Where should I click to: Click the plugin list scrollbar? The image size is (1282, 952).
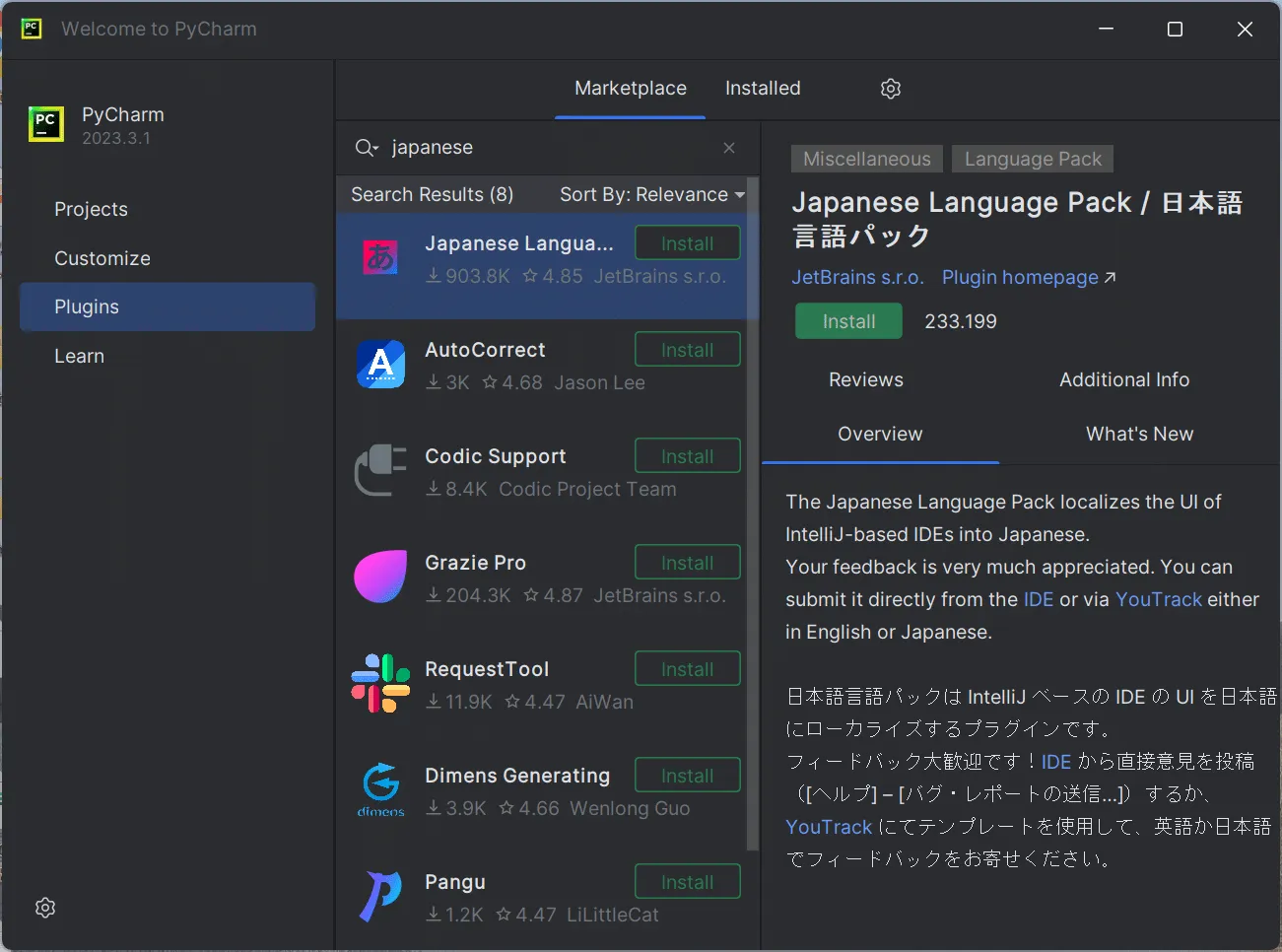point(753,512)
